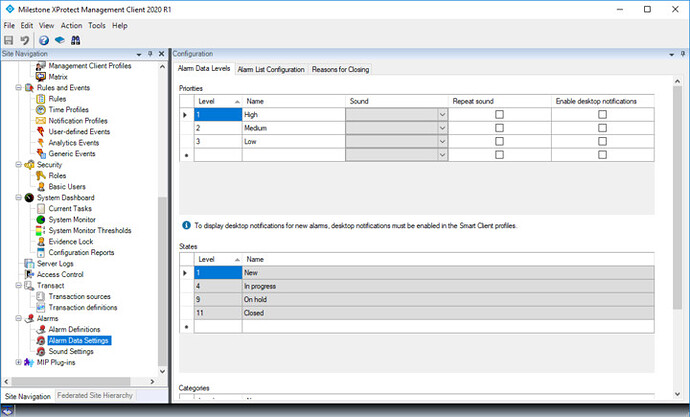The image size is (690, 417).
Task: Click the Undo toolbar icon
Action: 25,40
